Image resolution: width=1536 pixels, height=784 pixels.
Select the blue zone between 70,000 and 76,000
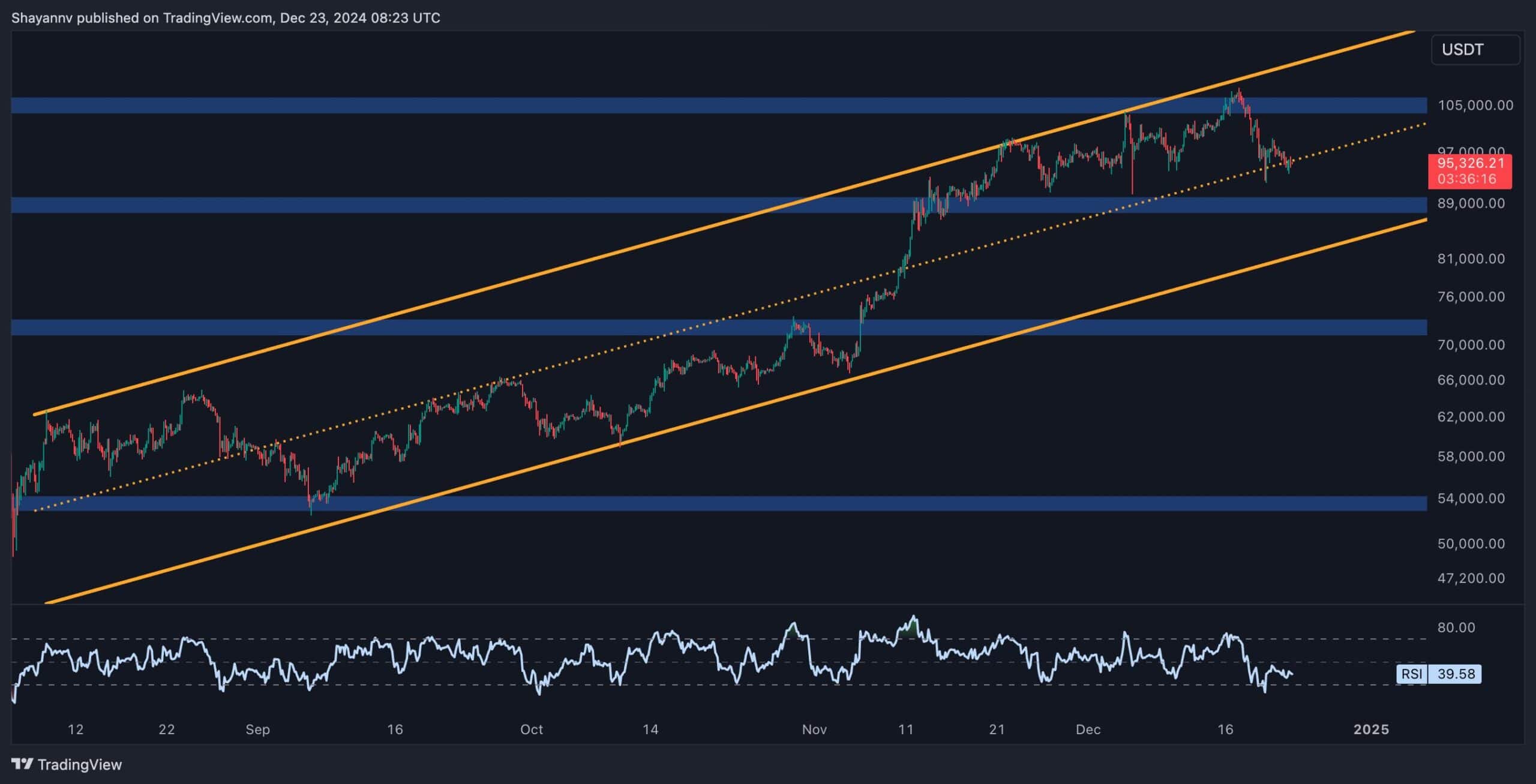[x=719, y=327]
